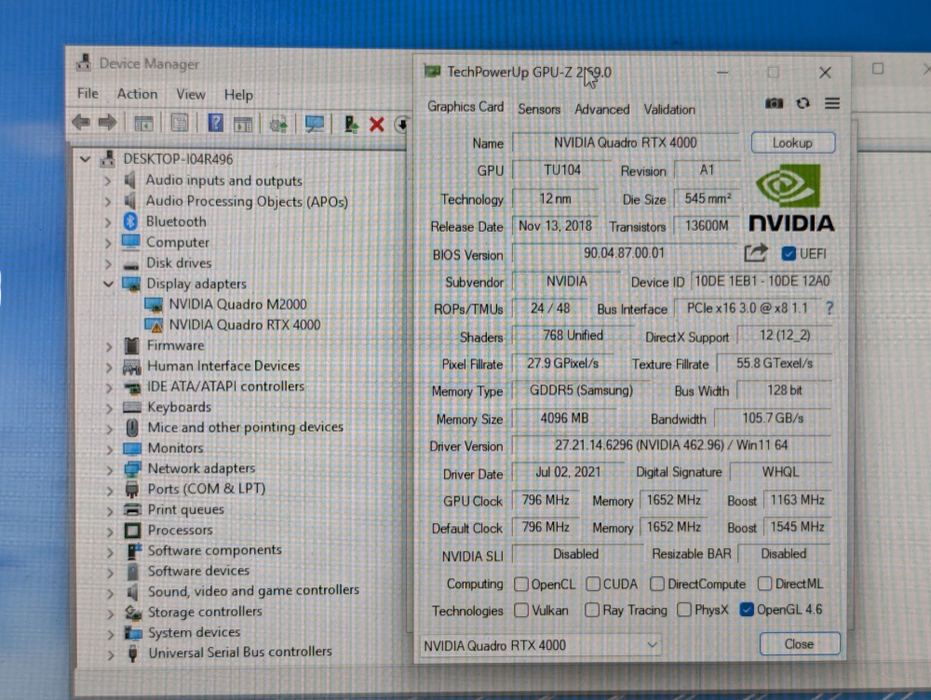This screenshot has width=931, height=700.
Task: Open the File menu in Device Manager
Action: click(88, 93)
